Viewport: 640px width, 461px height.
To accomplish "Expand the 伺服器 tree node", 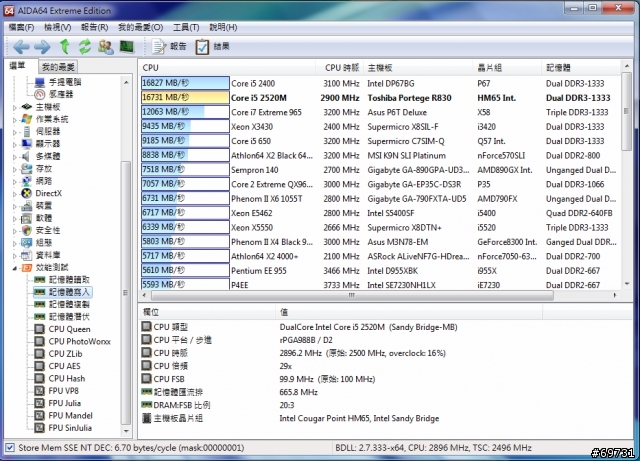I will (15, 132).
